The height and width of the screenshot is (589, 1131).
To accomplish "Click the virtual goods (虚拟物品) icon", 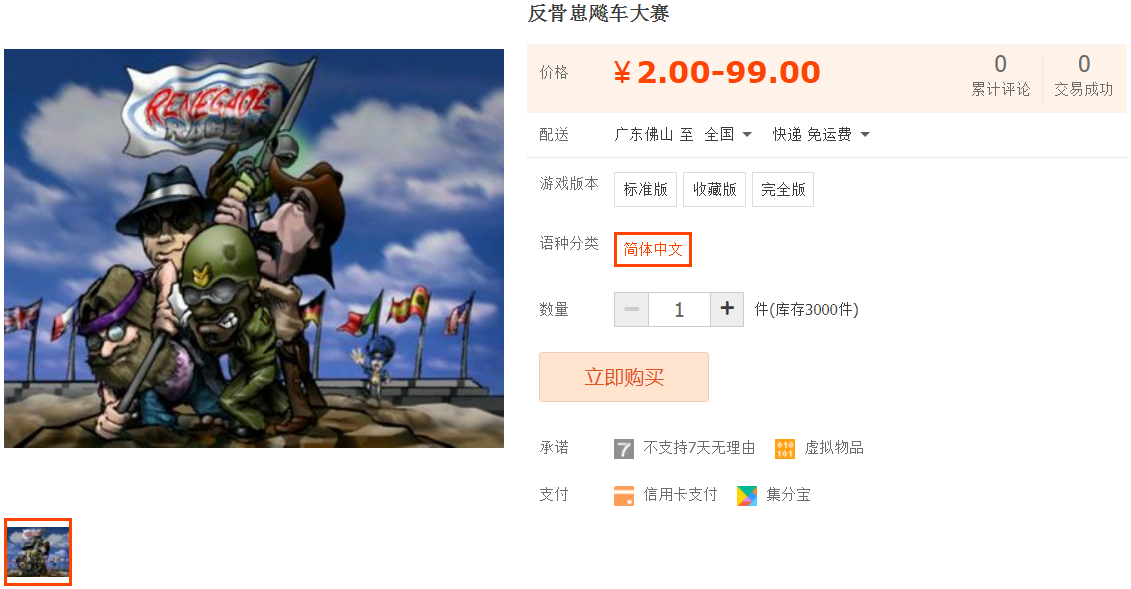I will (x=785, y=449).
